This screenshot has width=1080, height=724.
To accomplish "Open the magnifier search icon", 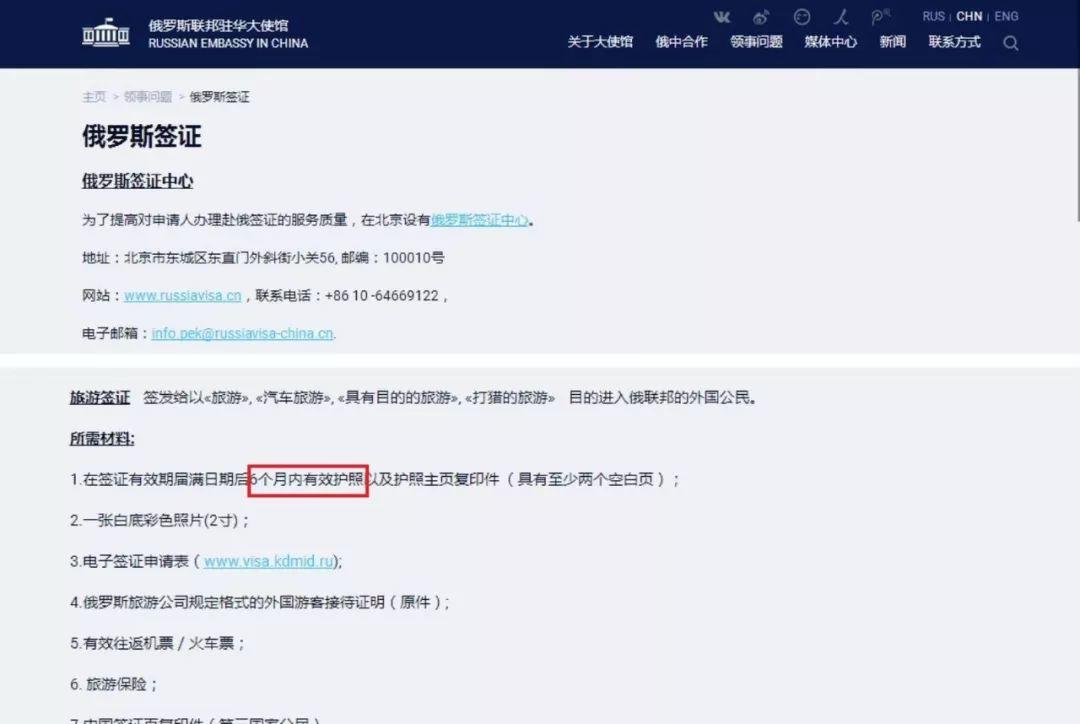I will click(x=1010, y=43).
